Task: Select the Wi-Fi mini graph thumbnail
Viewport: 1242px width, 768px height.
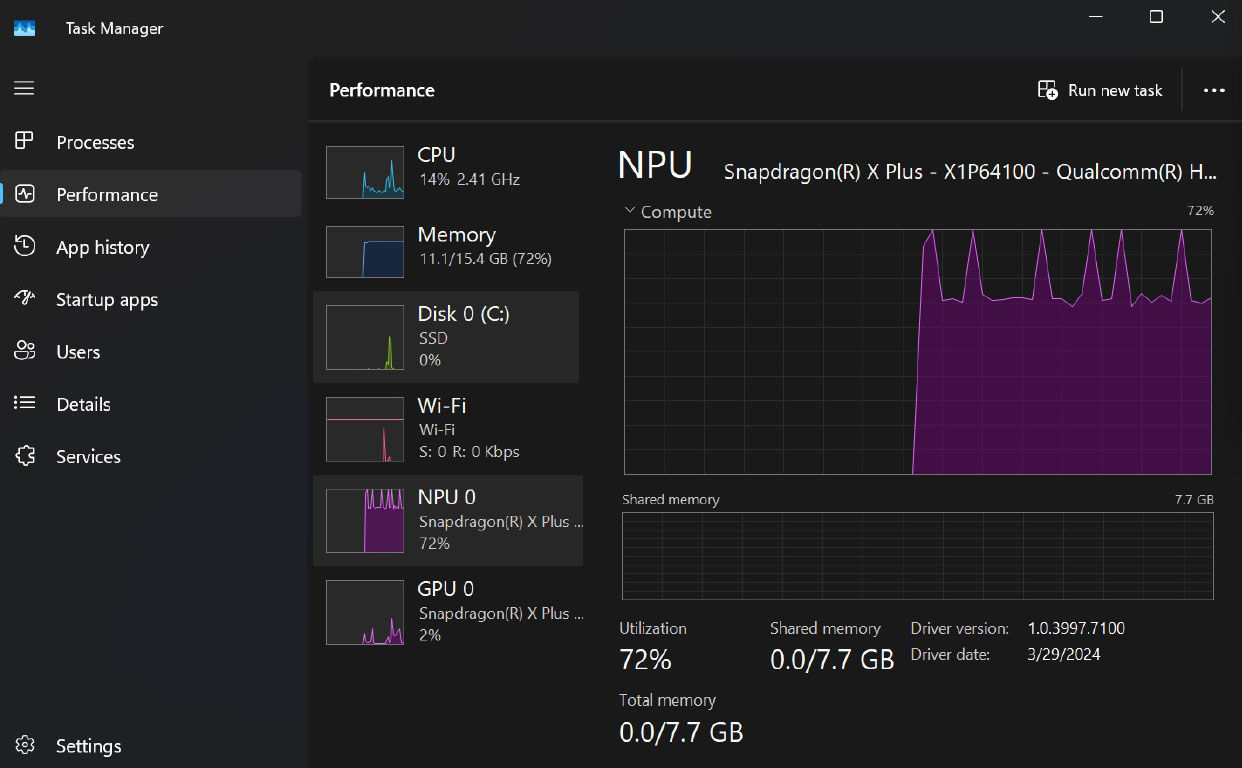Action: tap(364, 429)
